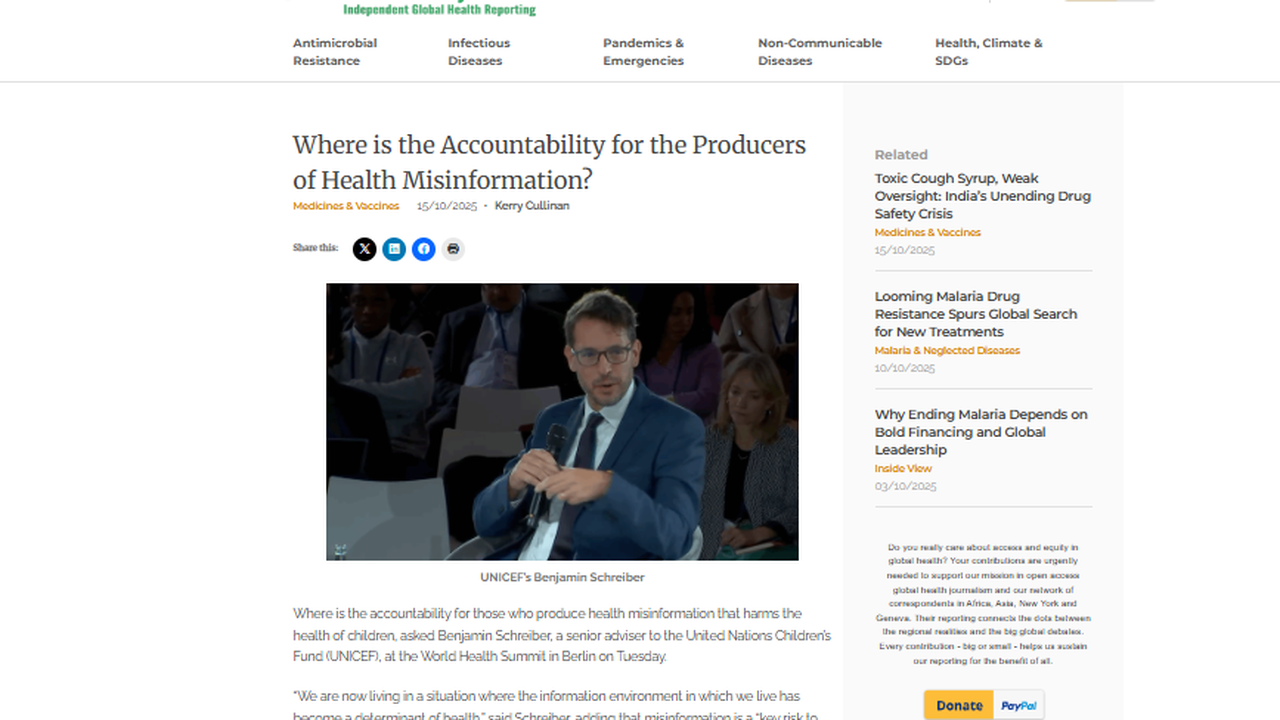Open Non-Communicable Diseases menu
The height and width of the screenshot is (720, 1280).
pos(820,52)
